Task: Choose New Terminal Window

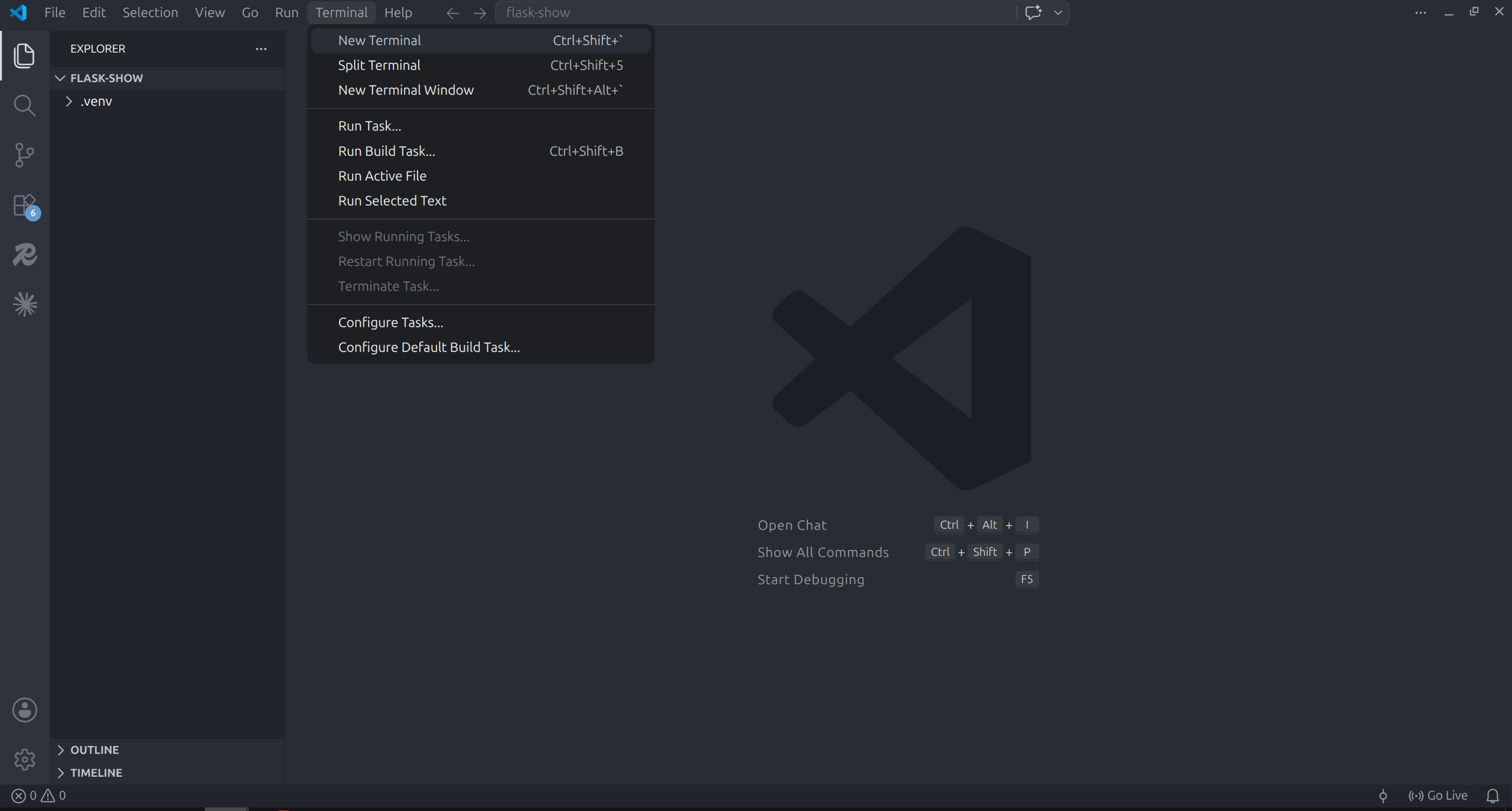Action: (x=481, y=90)
